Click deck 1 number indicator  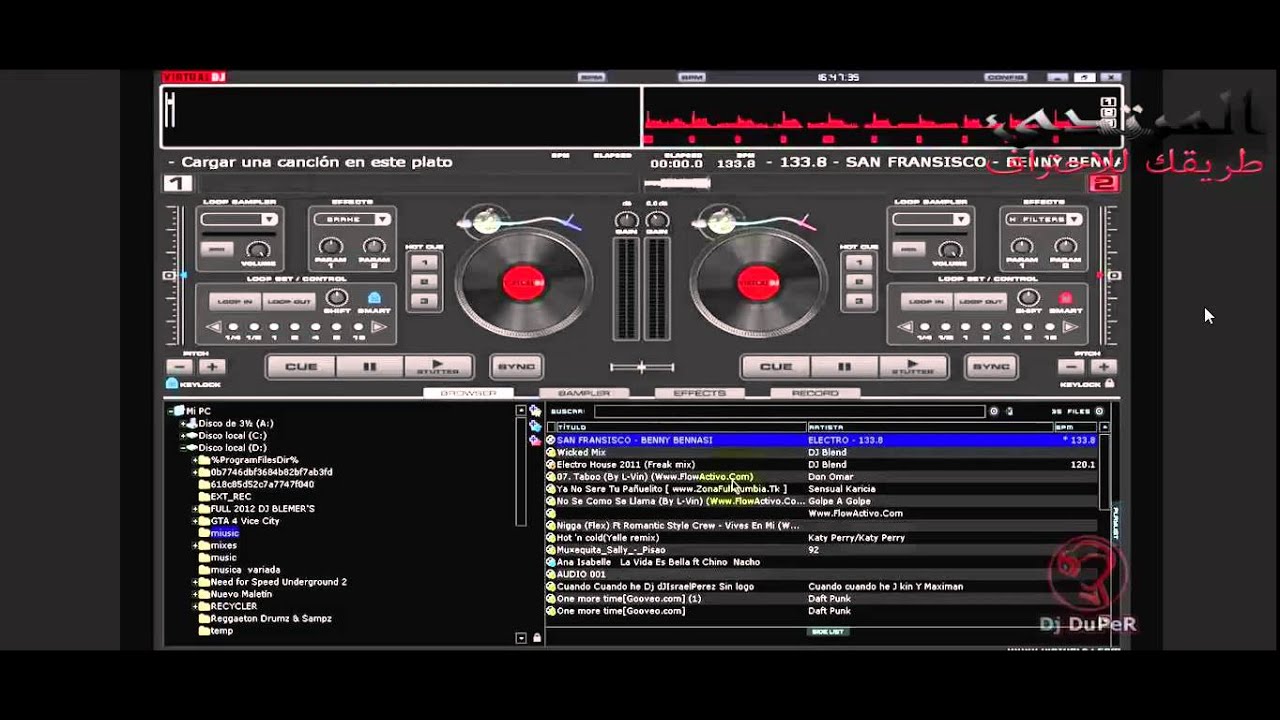click(177, 183)
